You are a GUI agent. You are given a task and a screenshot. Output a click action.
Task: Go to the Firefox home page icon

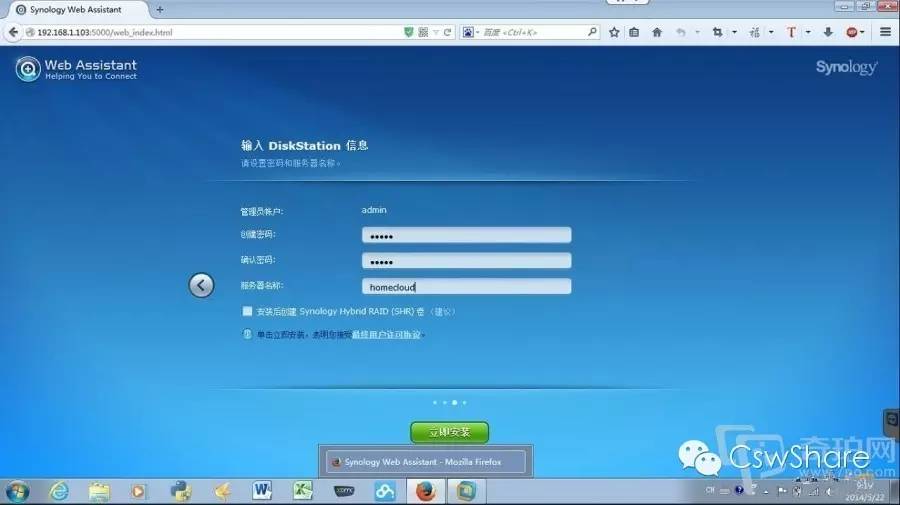657,32
